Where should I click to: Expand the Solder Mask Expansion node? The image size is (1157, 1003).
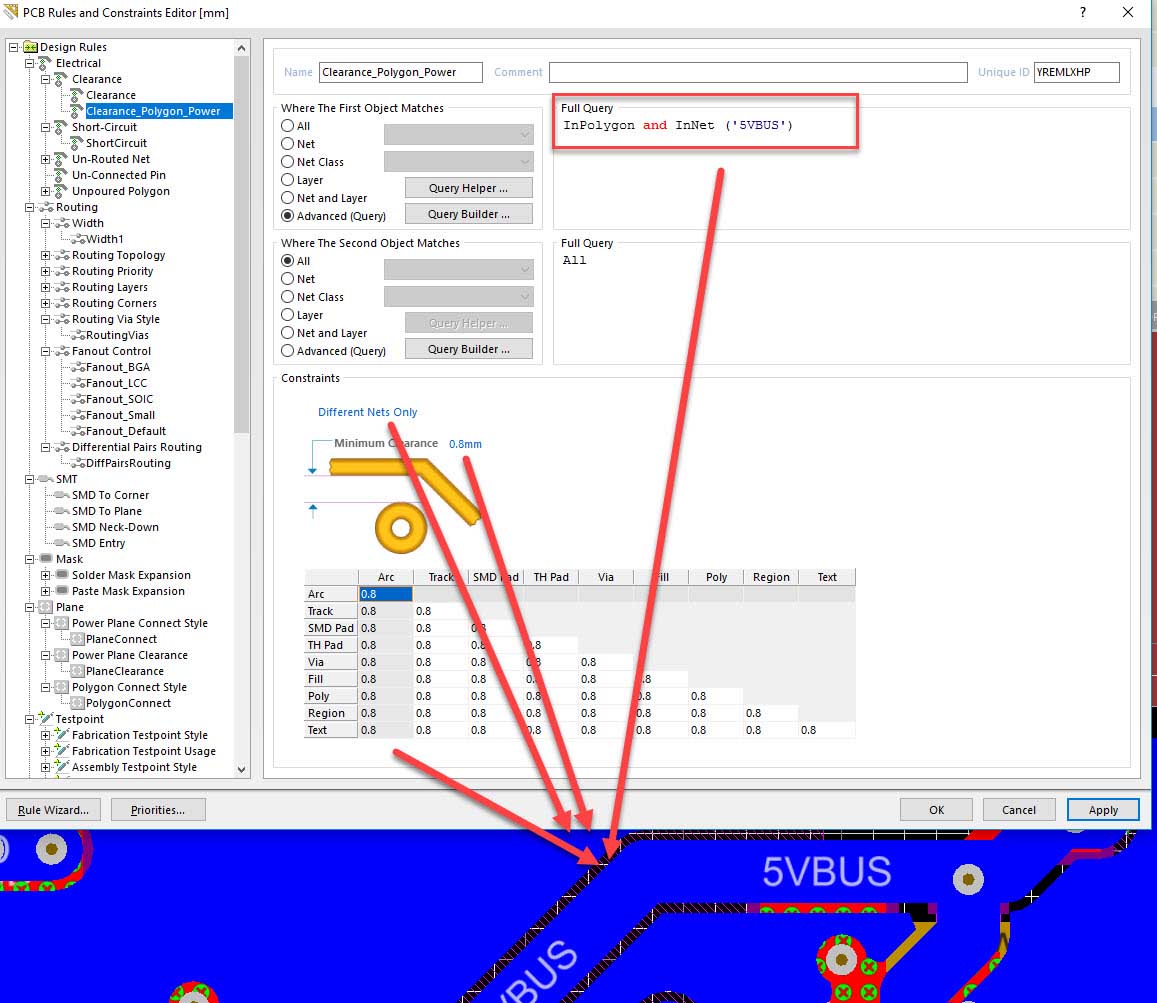(x=45, y=575)
